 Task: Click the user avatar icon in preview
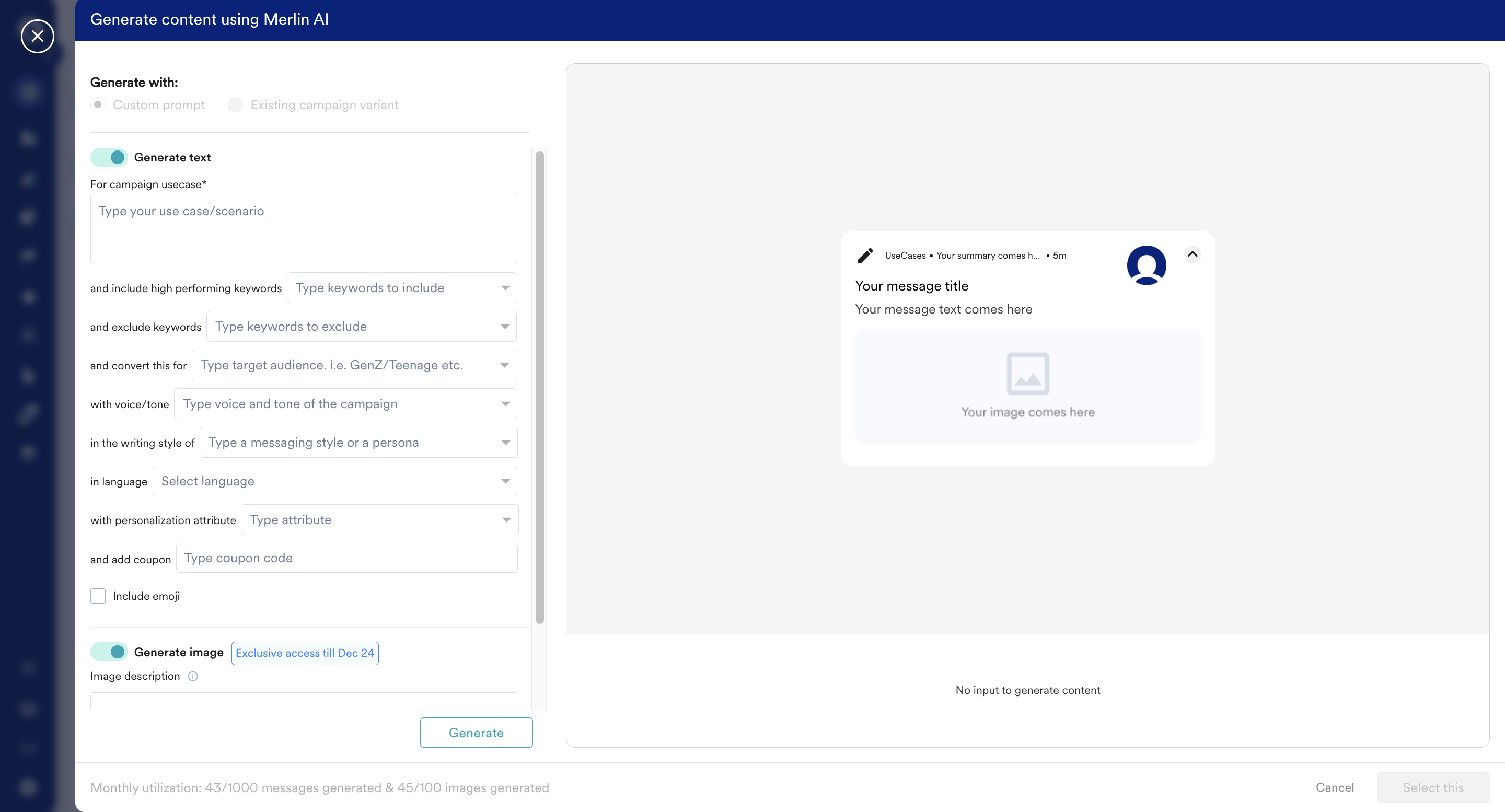[1147, 265]
